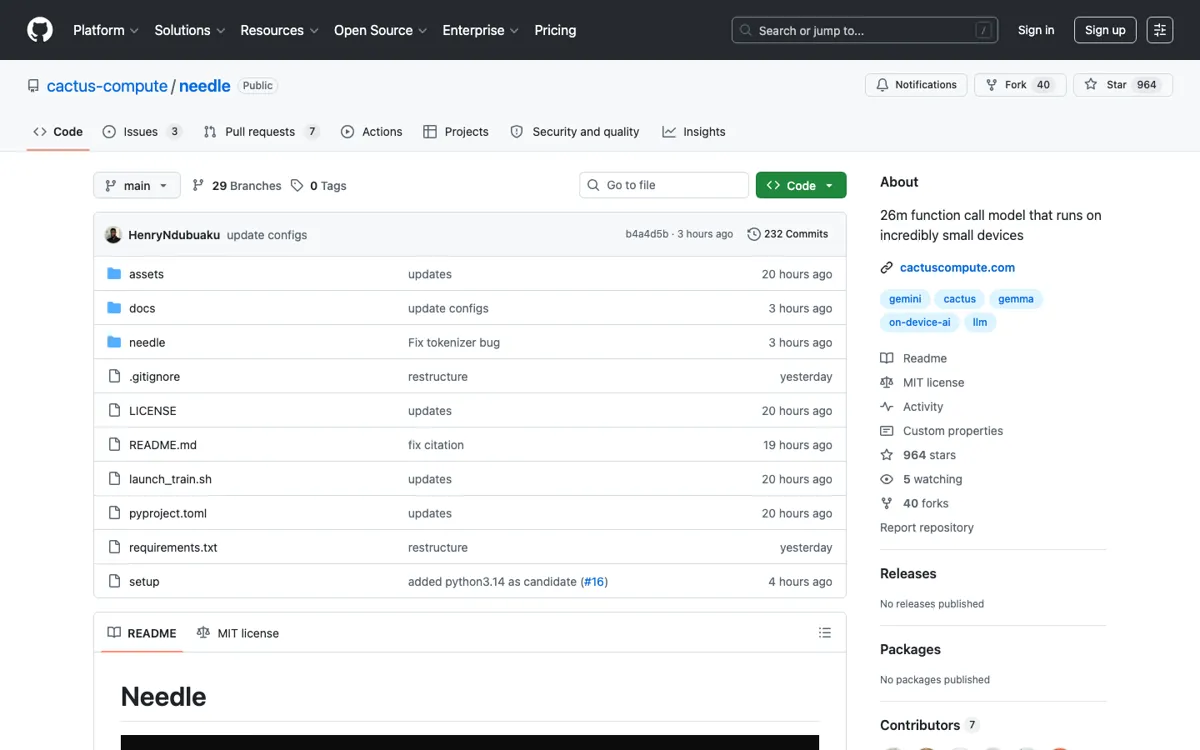This screenshot has height=750, width=1200.
Task: Click the gemma topic tag
Action: [x=1016, y=299]
